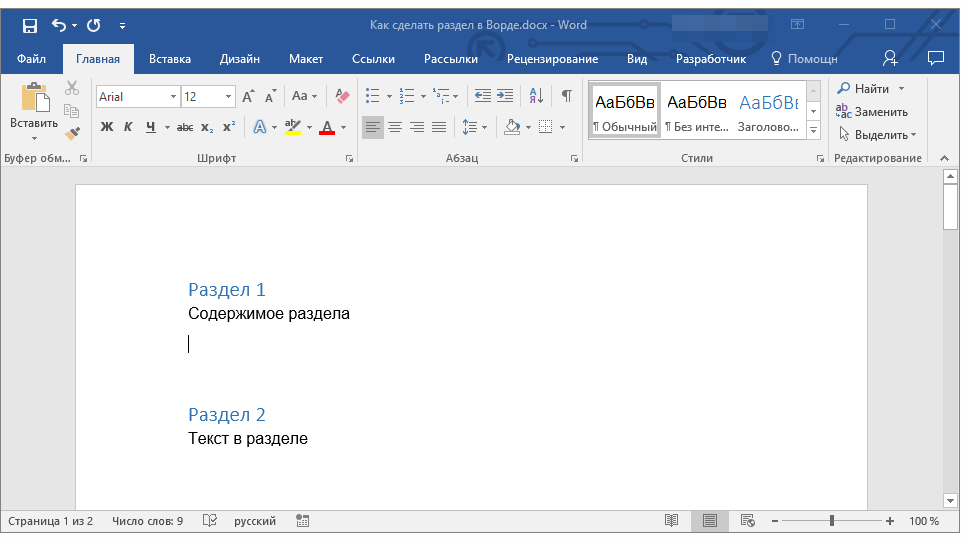Click the Format Painter brush icon
Screen dimensions: 968x541
pos(72,132)
